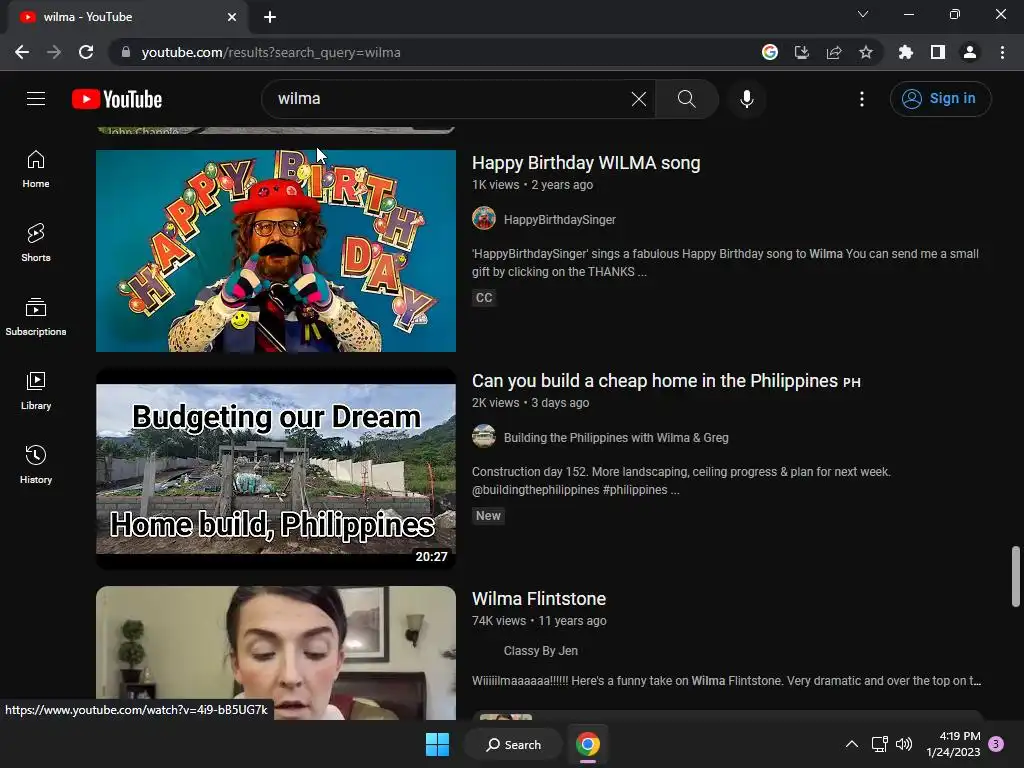The width and height of the screenshot is (1024, 768).
Task: Bookmark this page with star icon
Action: (x=866, y=52)
